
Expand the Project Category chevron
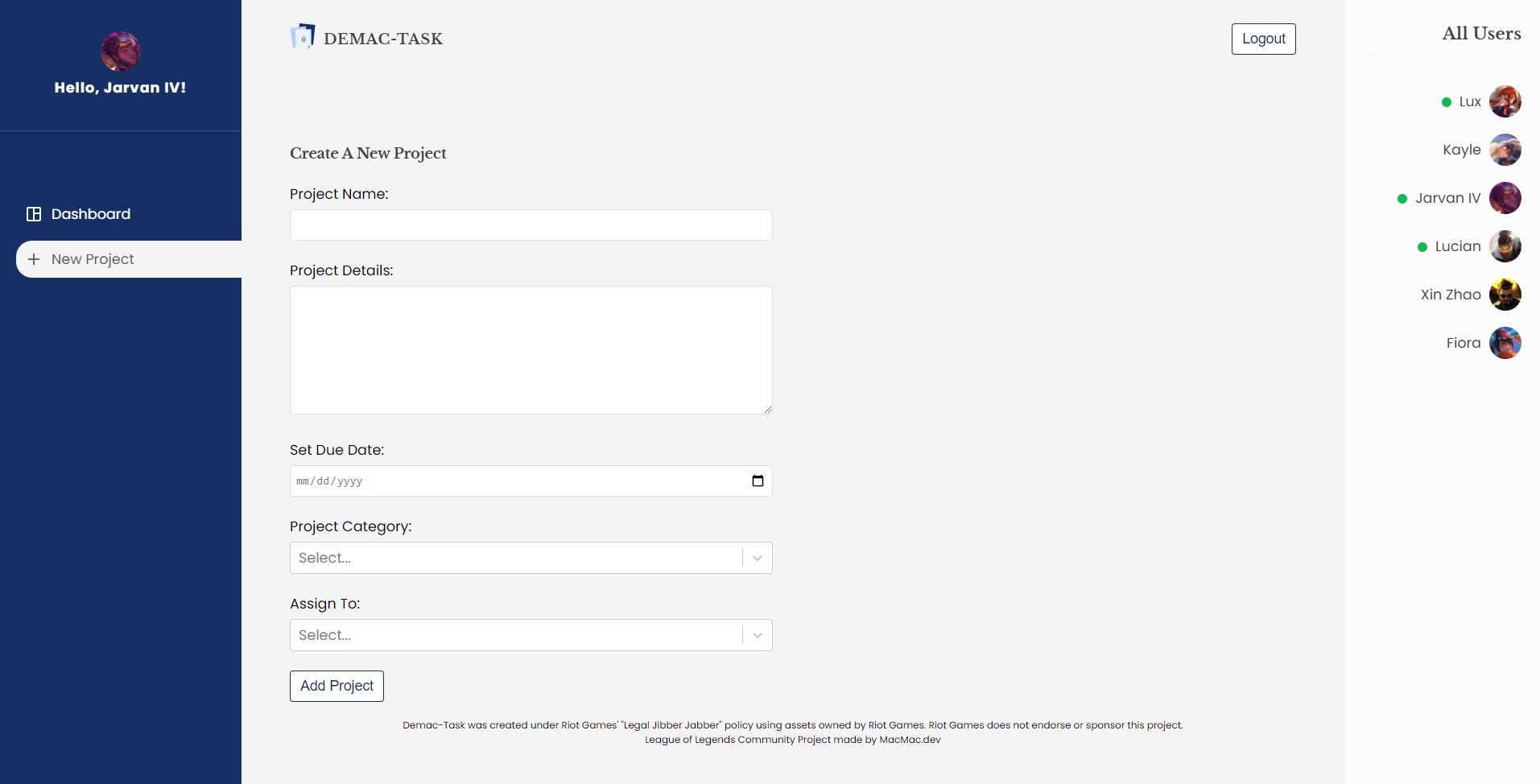tap(758, 558)
